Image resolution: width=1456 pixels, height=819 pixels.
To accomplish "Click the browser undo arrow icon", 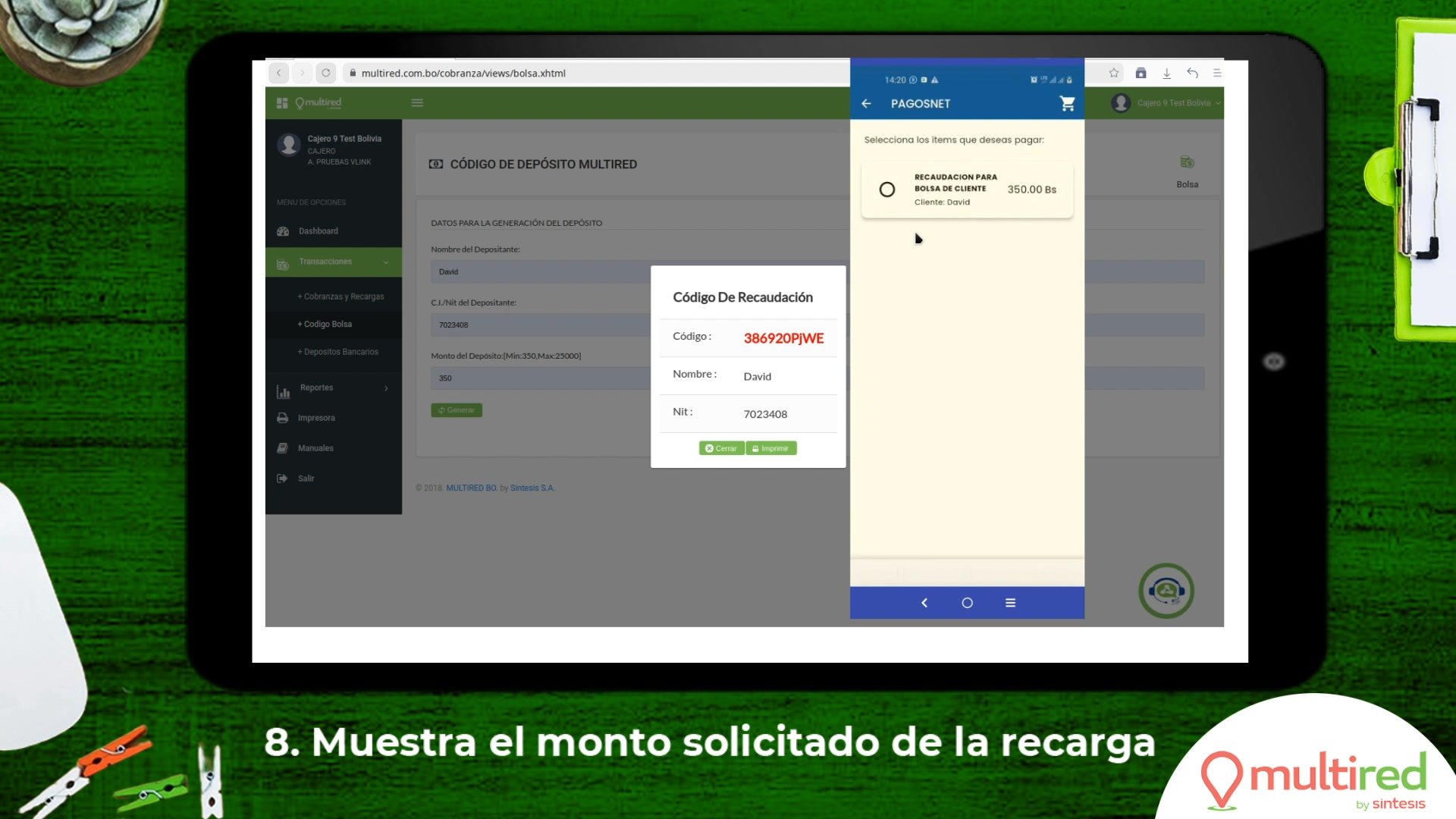I will (1192, 73).
